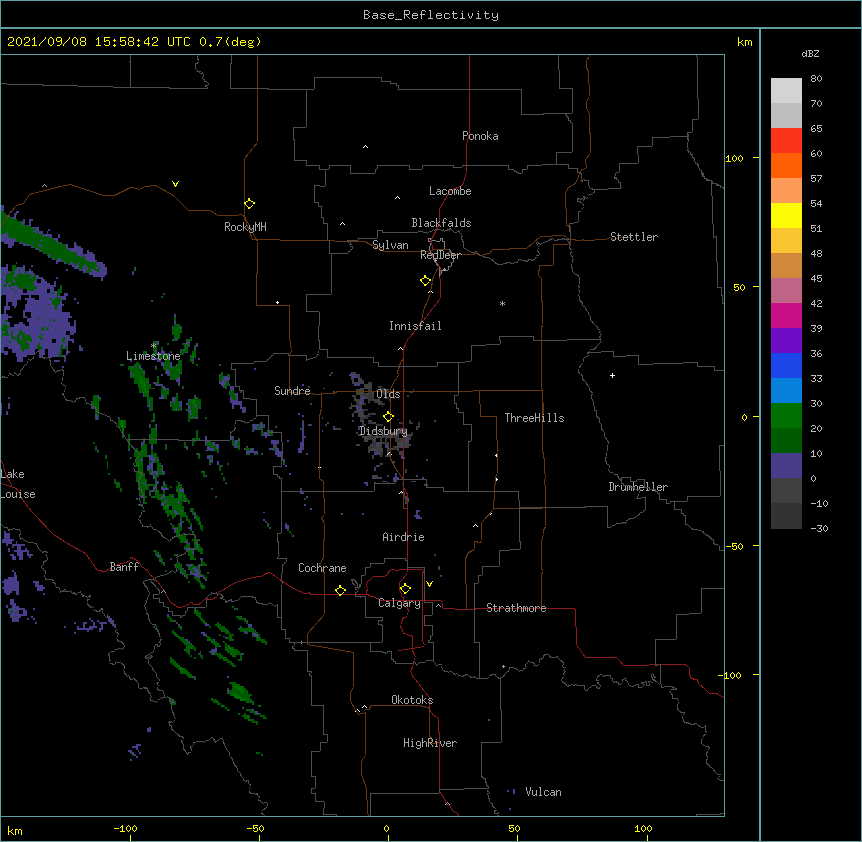The height and width of the screenshot is (842, 862).
Task: Click the yellow V marker east of Calgary
Action: pos(429,584)
